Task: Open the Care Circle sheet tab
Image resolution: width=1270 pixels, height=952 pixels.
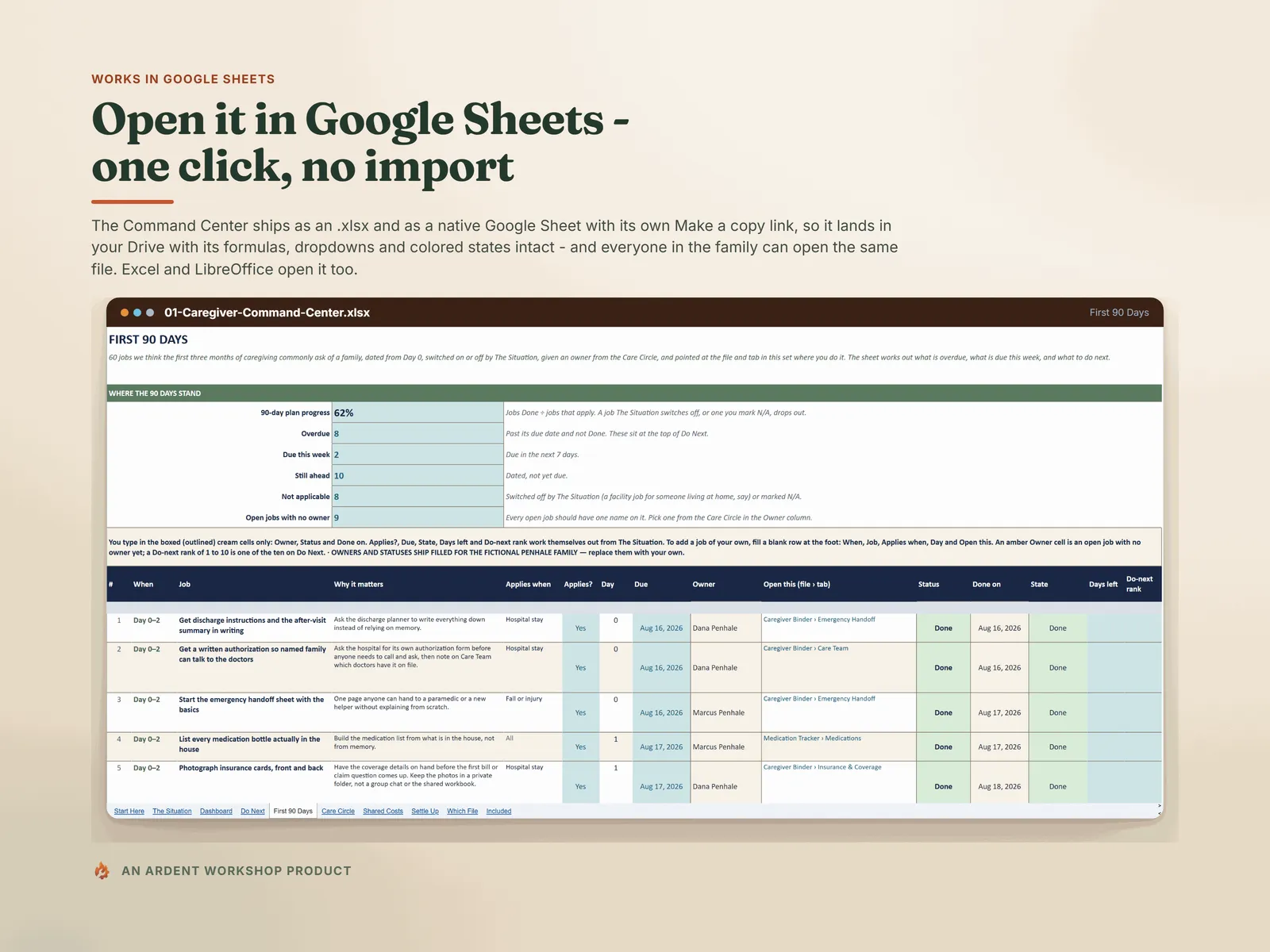Action: tap(338, 811)
